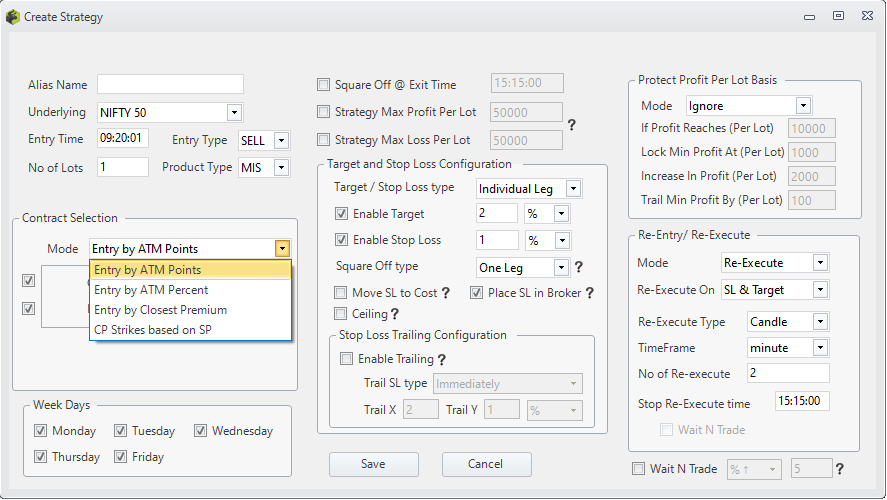Image resolution: width=887 pixels, height=500 pixels.
Task: Click the Cancel button
Action: [x=486, y=464]
